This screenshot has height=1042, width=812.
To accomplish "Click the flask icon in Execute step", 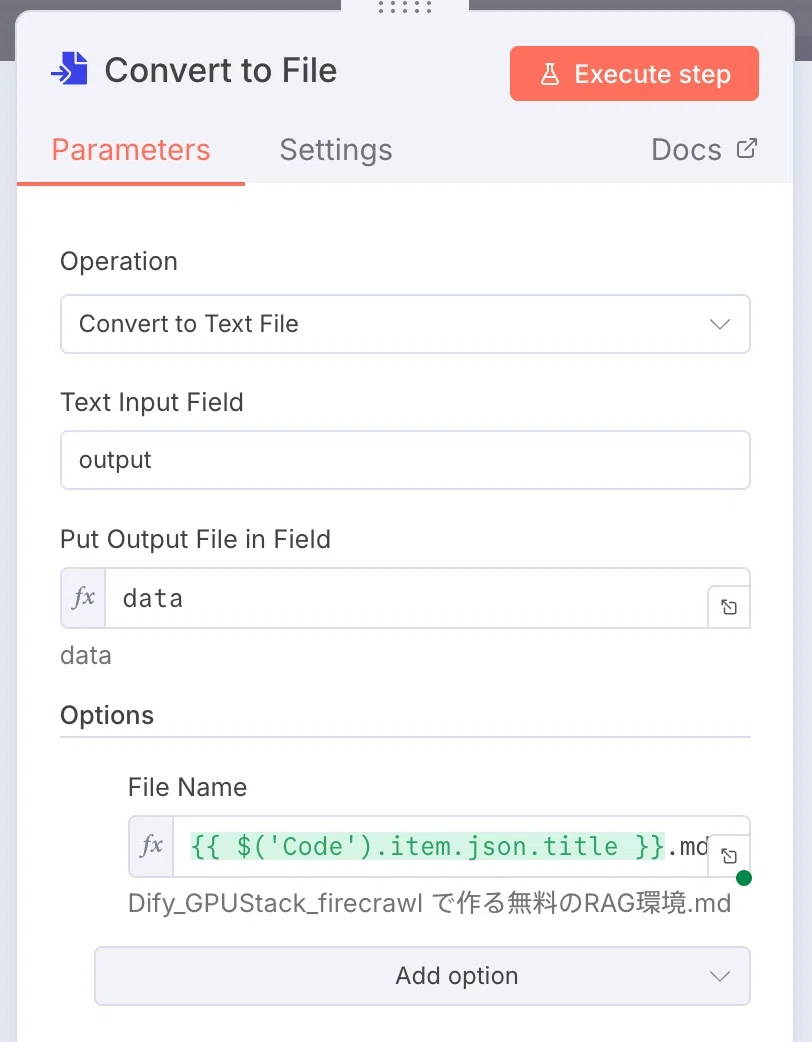I will [550, 74].
